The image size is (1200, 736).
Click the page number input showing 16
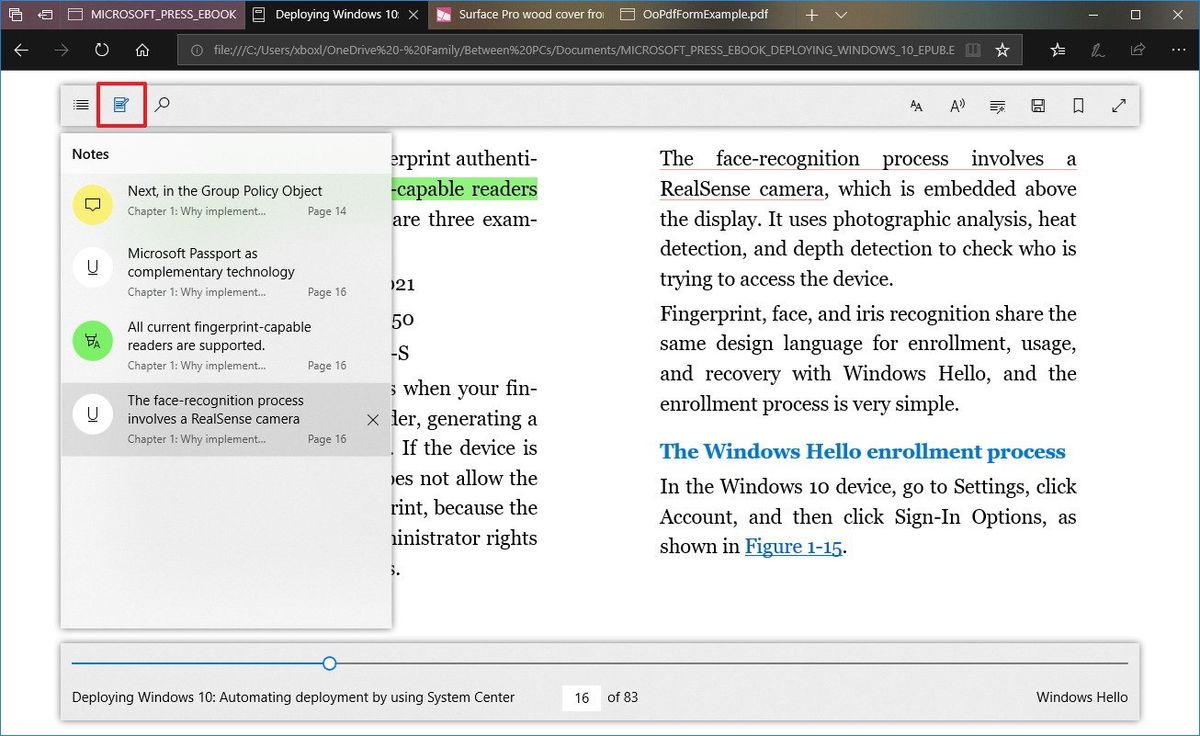click(x=581, y=697)
